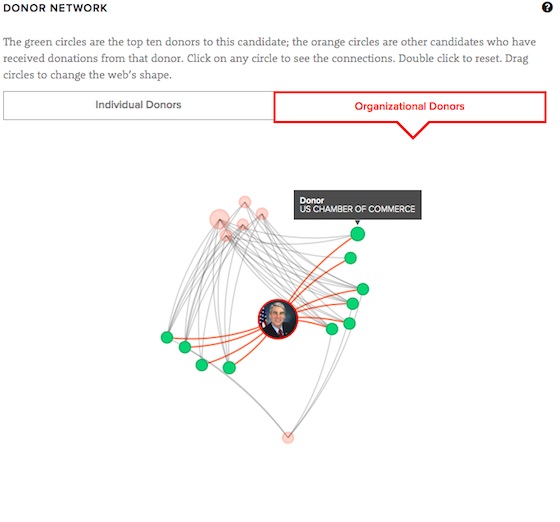Screen dimensions: 560x522
Task: Select the green donor circle directly below the rightmost one
Action: point(352,303)
